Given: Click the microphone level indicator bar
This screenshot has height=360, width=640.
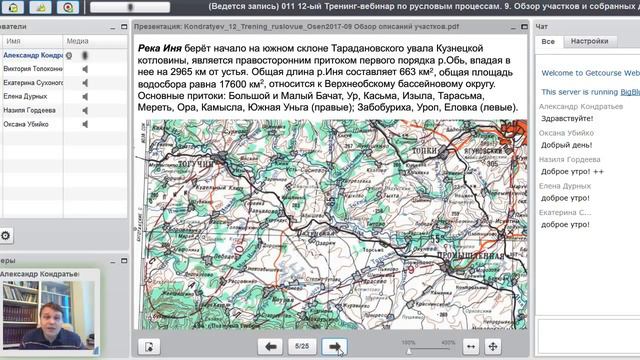Looking at the screenshot, I should click(130, 7).
